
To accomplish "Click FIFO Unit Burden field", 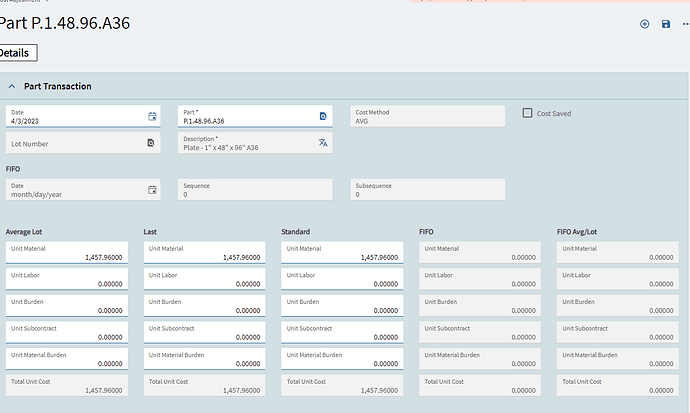I will pos(480,306).
